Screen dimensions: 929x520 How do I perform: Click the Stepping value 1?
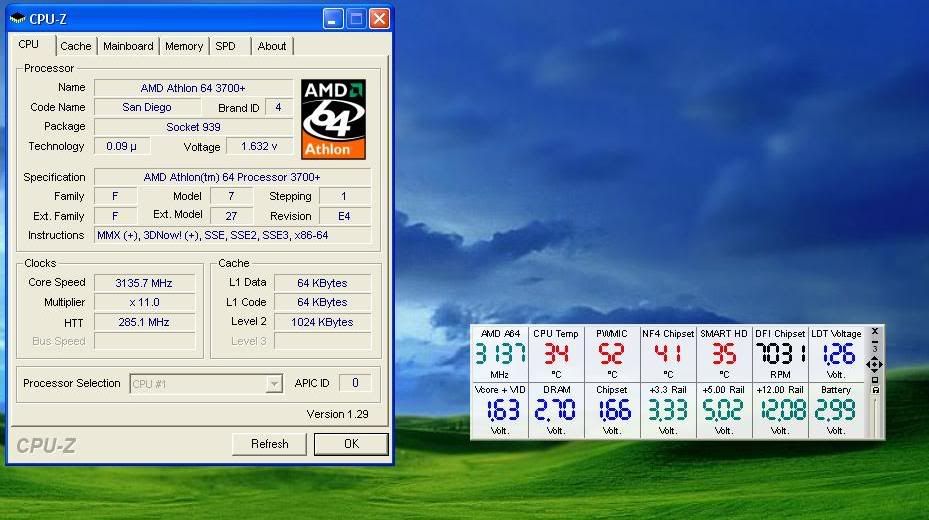(345, 196)
